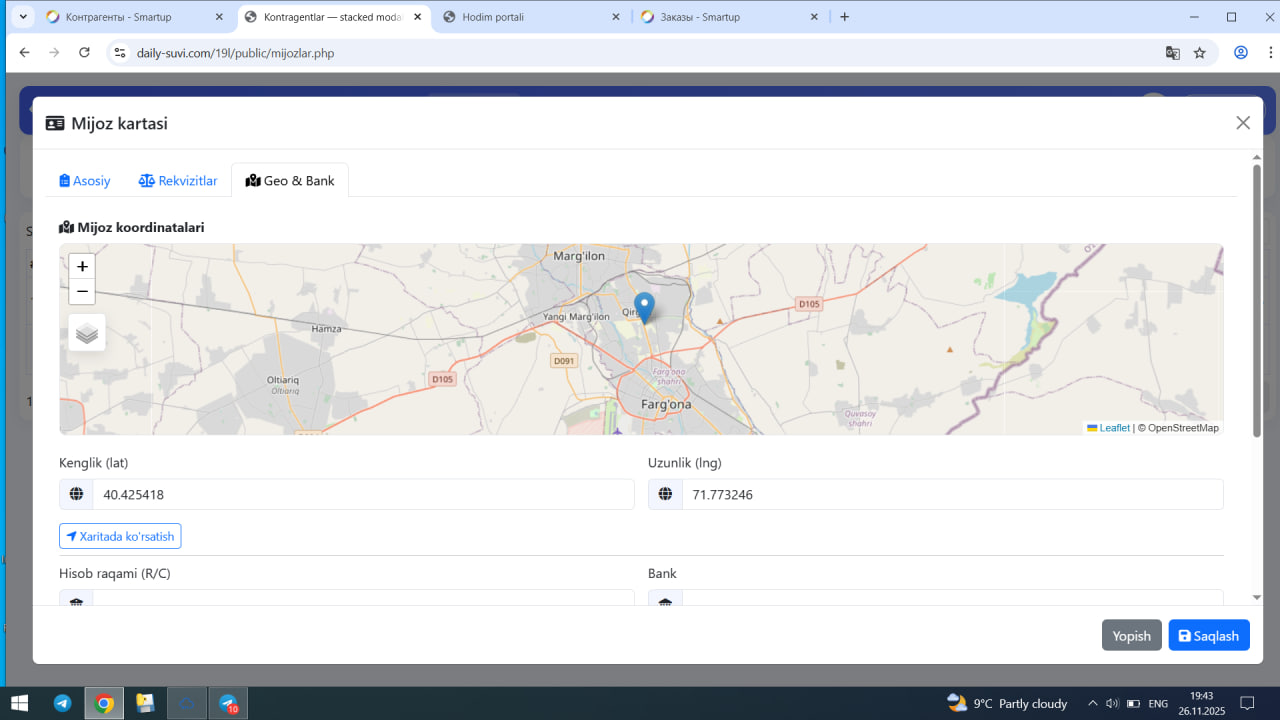Image resolution: width=1280 pixels, height=720 pixels.
Task: Click the Kenglik (lat) input field
Action: pyautogui.click(x=362, y=494)
